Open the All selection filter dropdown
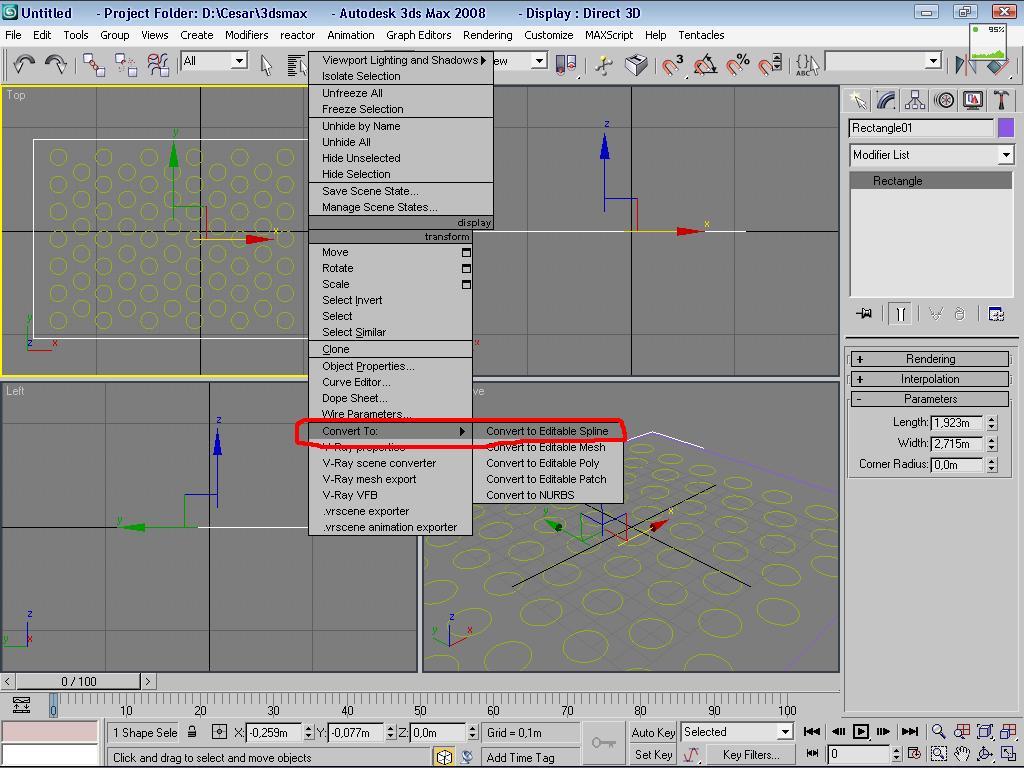Screen dimensions: 1024x768 coord(214,61)
